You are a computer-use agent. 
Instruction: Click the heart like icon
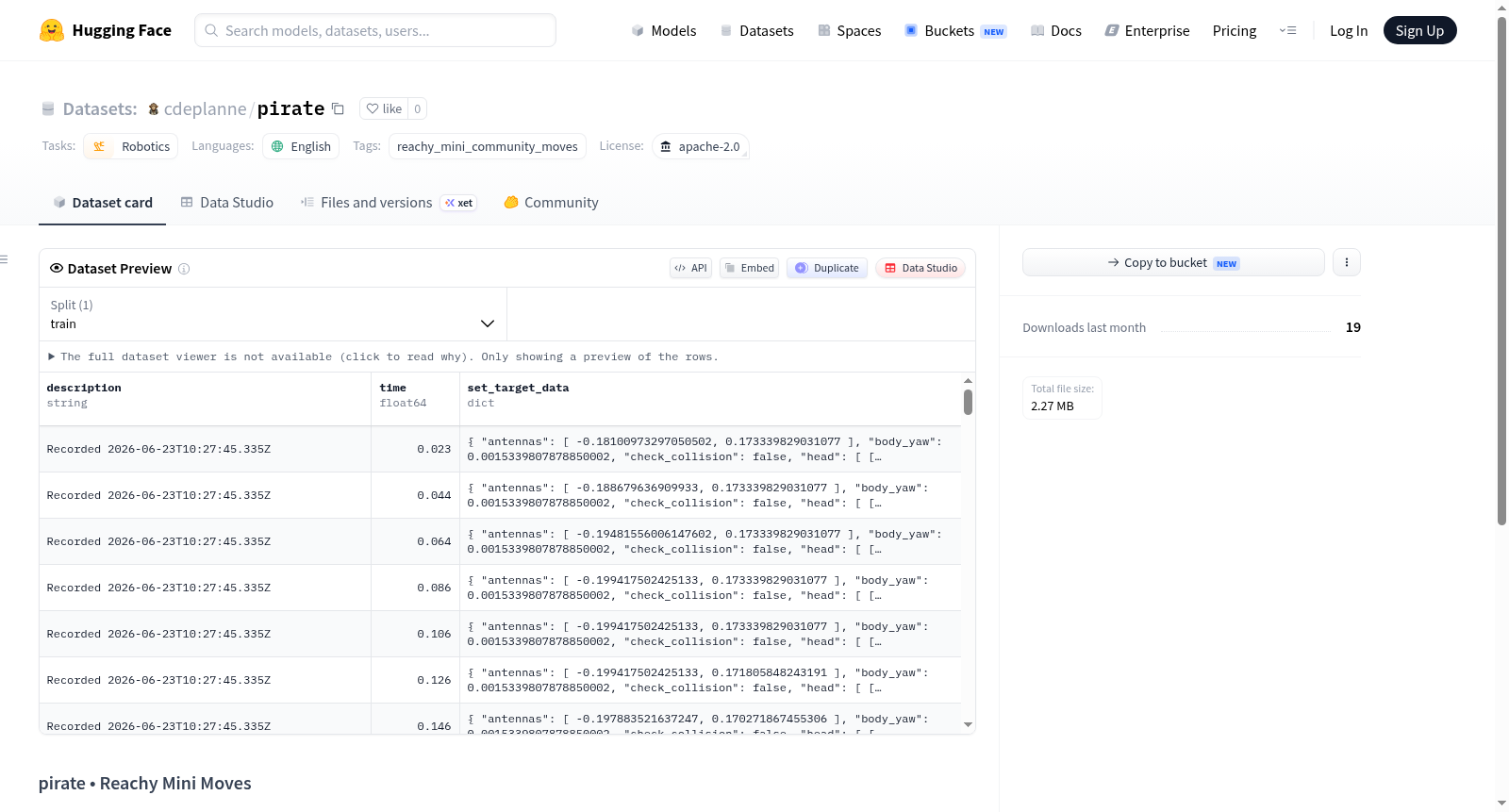[373, 108]
